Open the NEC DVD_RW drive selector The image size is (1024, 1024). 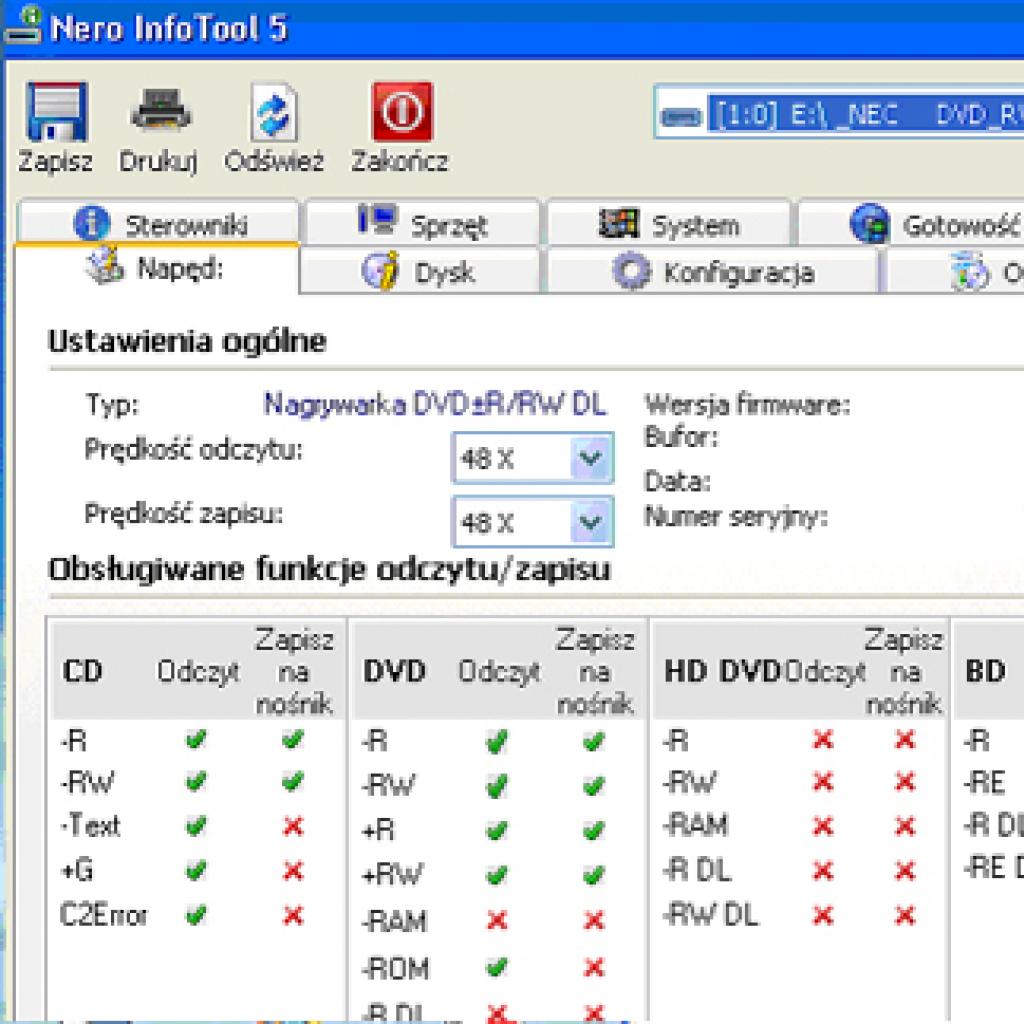coord(839,112)
